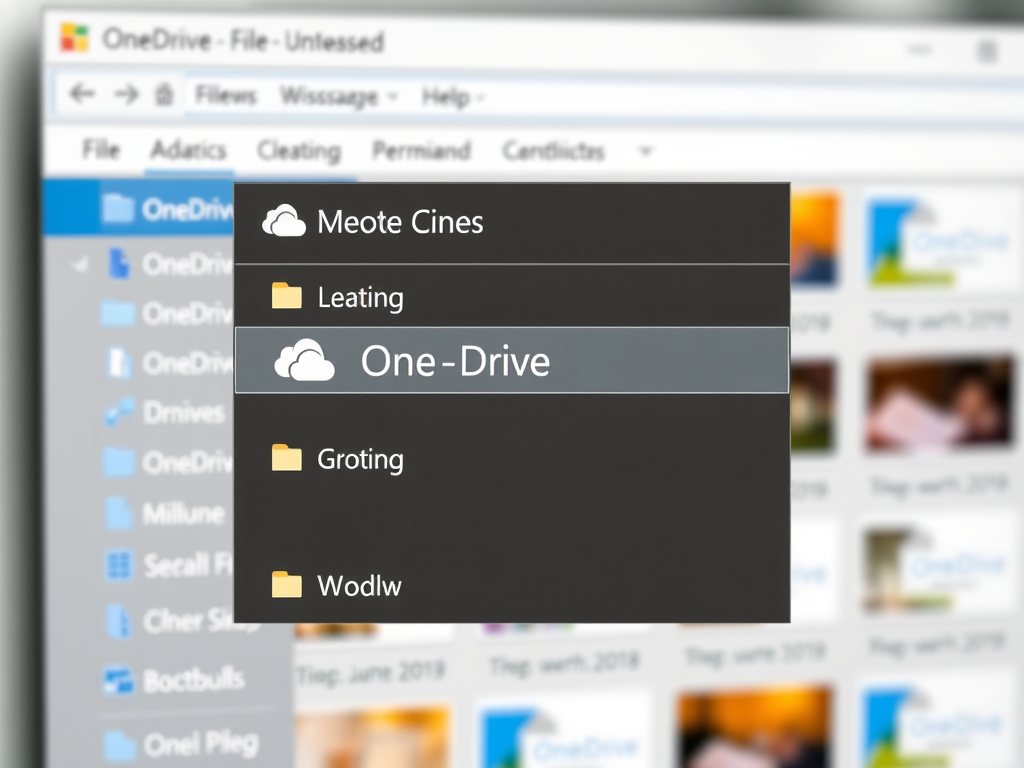
Task: Collapse the second OneDrive tree node arrow
Action: (80, 264)
